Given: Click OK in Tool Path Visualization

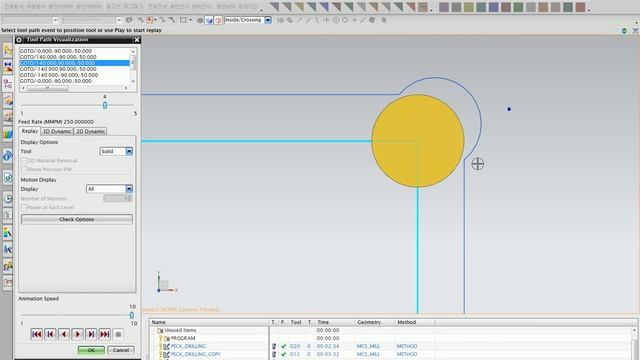Looking at the screenshot, I should (91, 350).
